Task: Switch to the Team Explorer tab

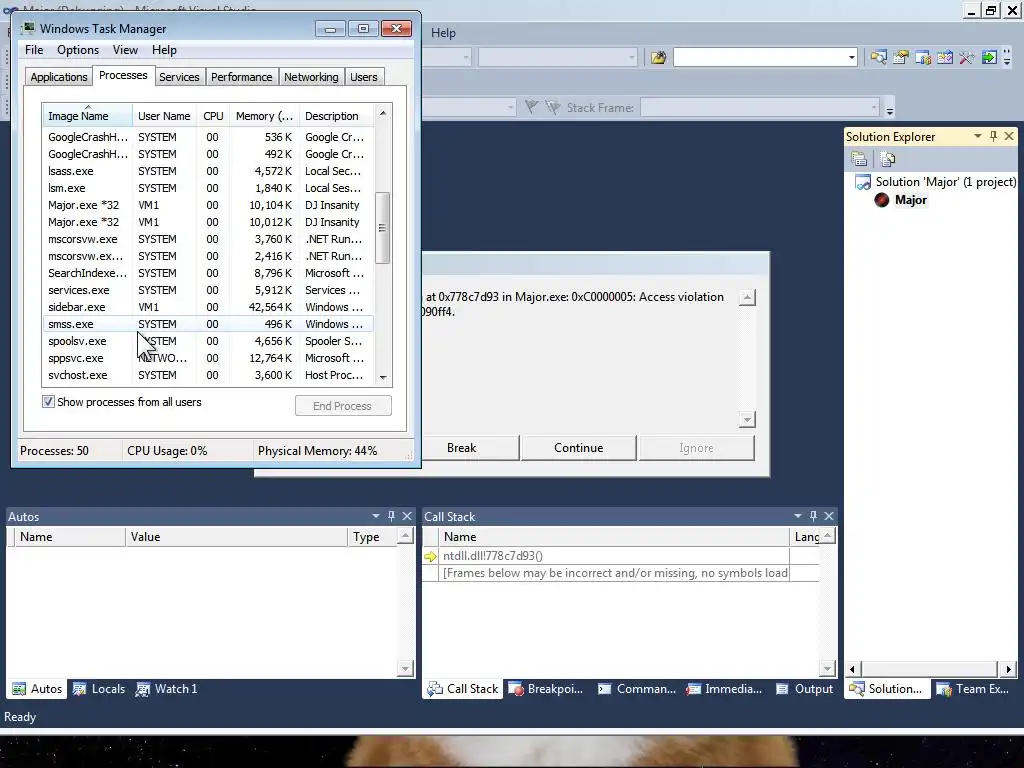Action: (x=973, y=688)
